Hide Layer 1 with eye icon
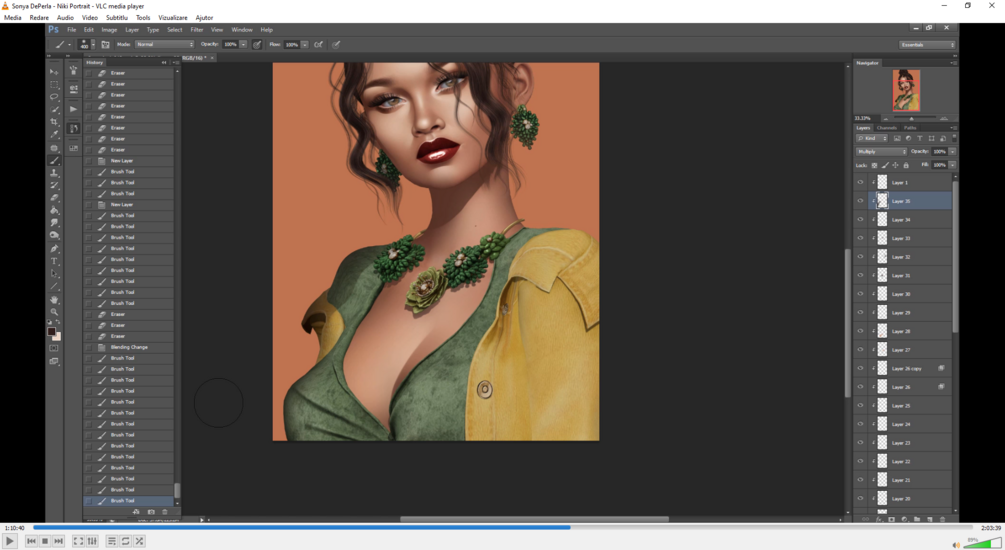The height and width of the screenshot is (550, 1005). [860, 183]
